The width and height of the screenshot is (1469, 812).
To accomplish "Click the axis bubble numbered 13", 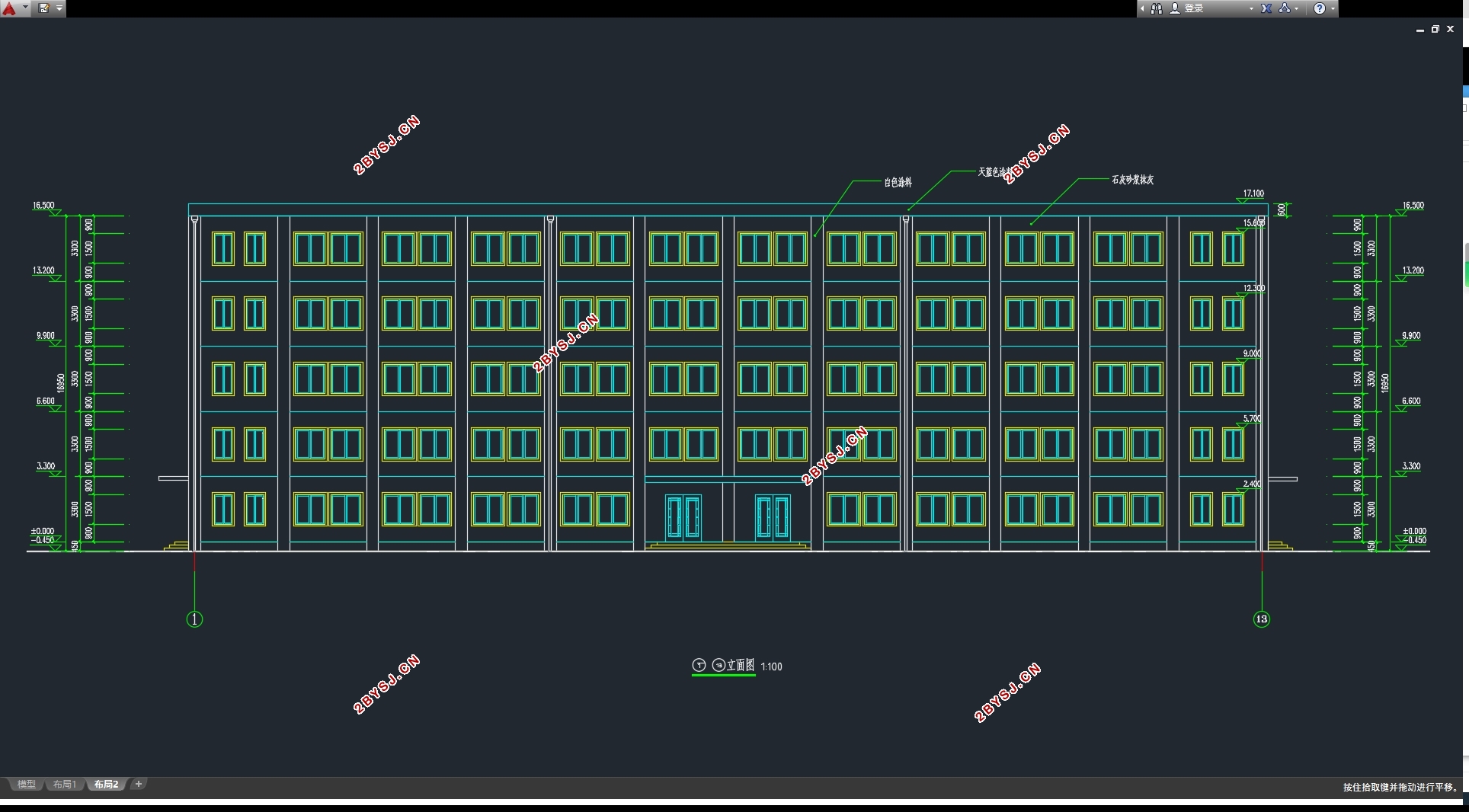I will 1262,619.
